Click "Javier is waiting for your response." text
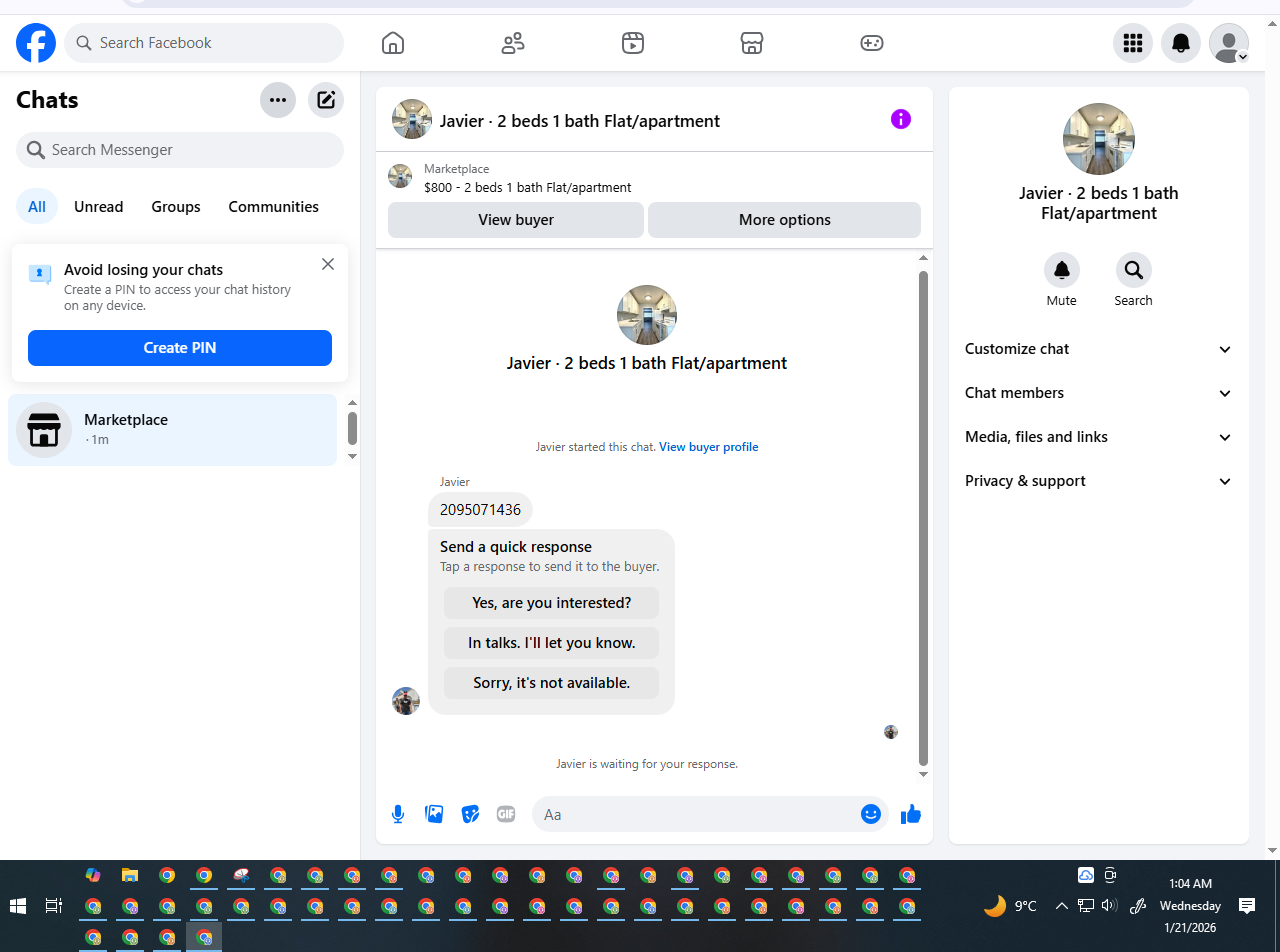This screenshot has height=952, width=1280. point(647,764)
